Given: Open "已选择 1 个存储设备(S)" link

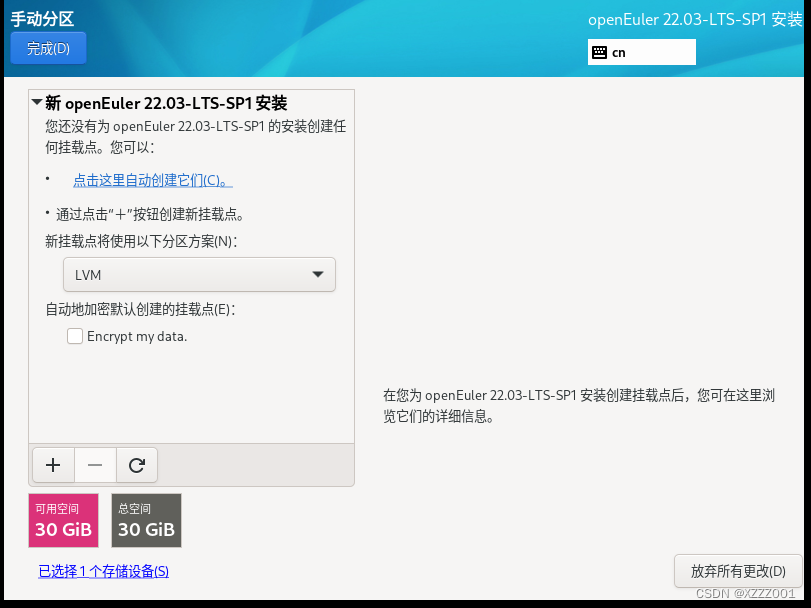Looking at the screenshot, I should (x=103, y=570).
